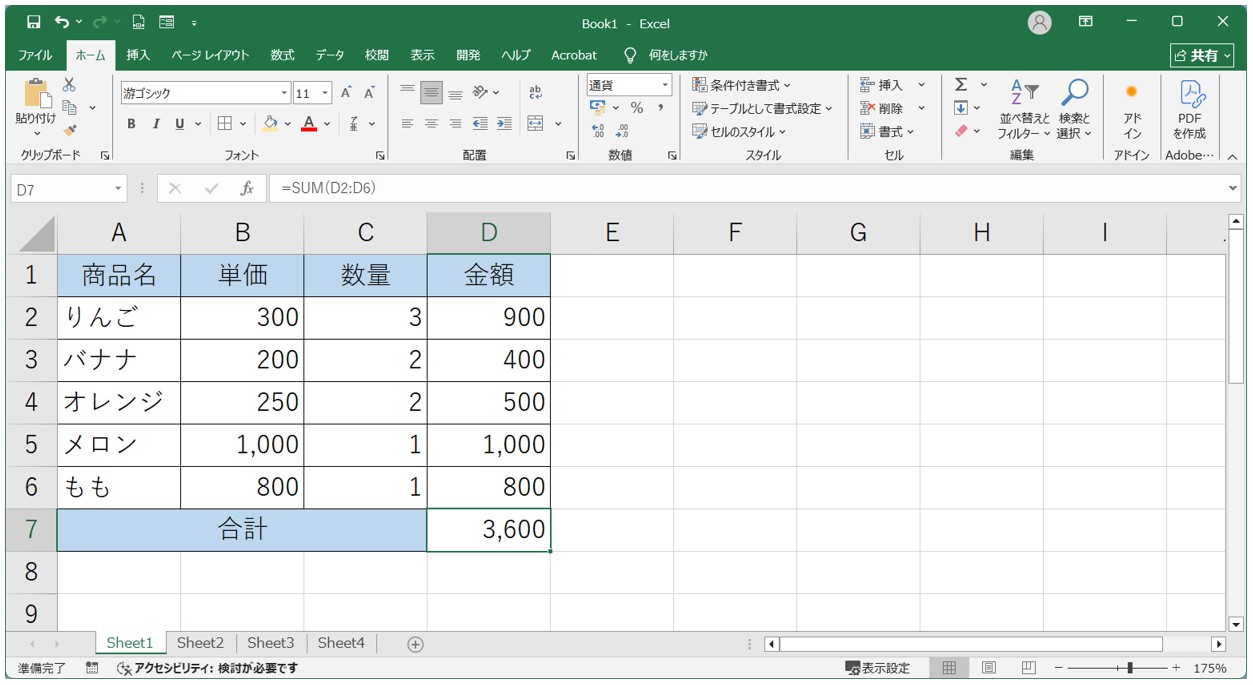Viewport: 1253px width, 685px height.
Task: Toggle bold formatting
Action: click(131, 124)
